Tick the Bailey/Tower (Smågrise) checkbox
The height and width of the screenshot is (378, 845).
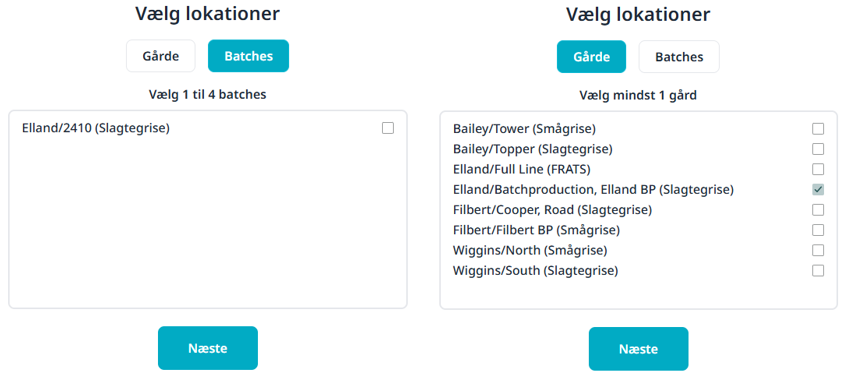[x=818, y=129]
